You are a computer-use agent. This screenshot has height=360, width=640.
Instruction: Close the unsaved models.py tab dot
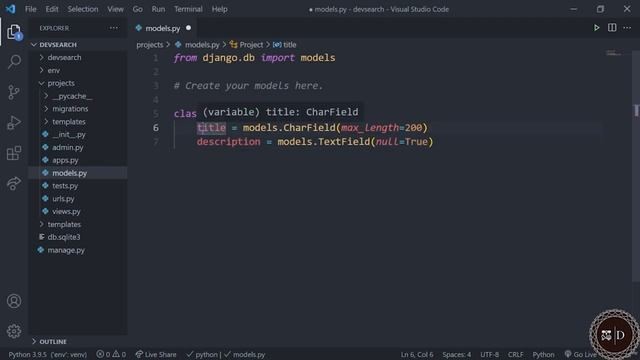point(188,28)
